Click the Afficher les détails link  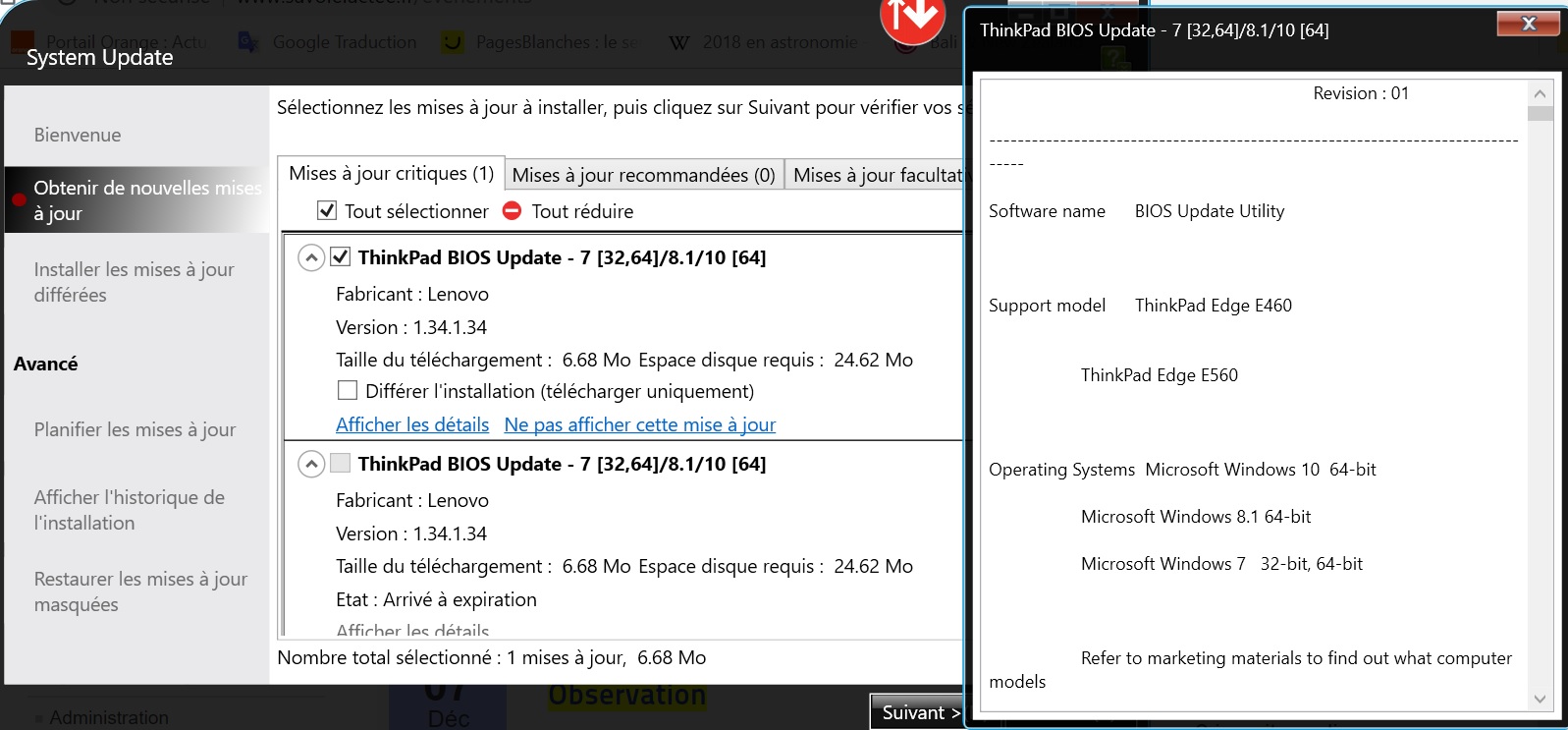[412, 424]
